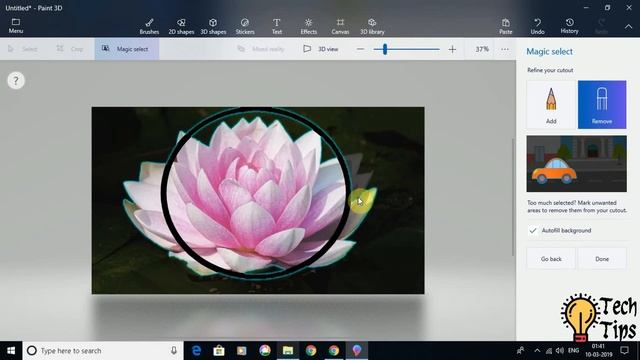Click the Magic select tool
The width and height of the screenshot is (640, 360).
click(x=127, y=49)
